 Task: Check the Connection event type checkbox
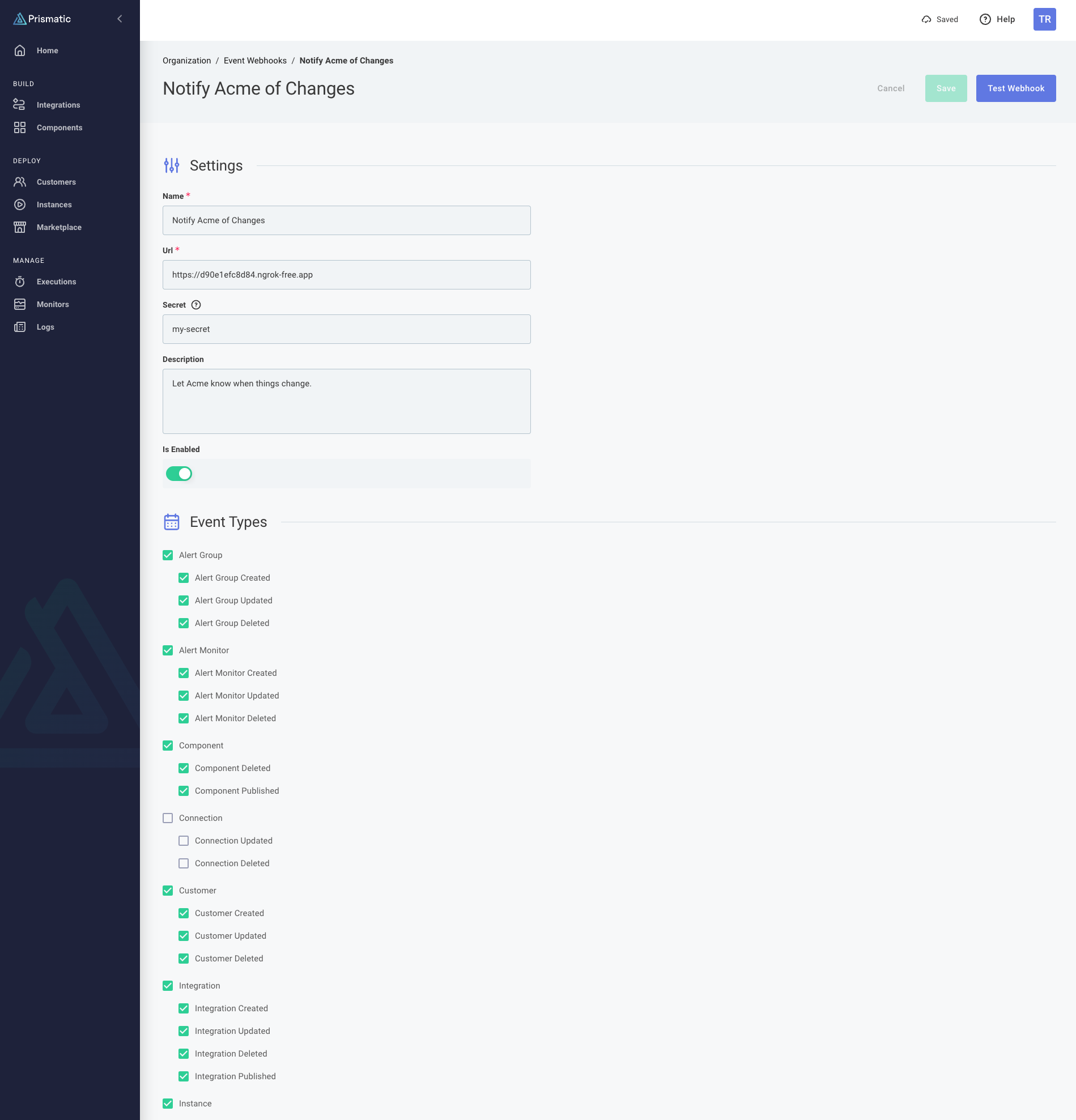[x=167, y=818]
